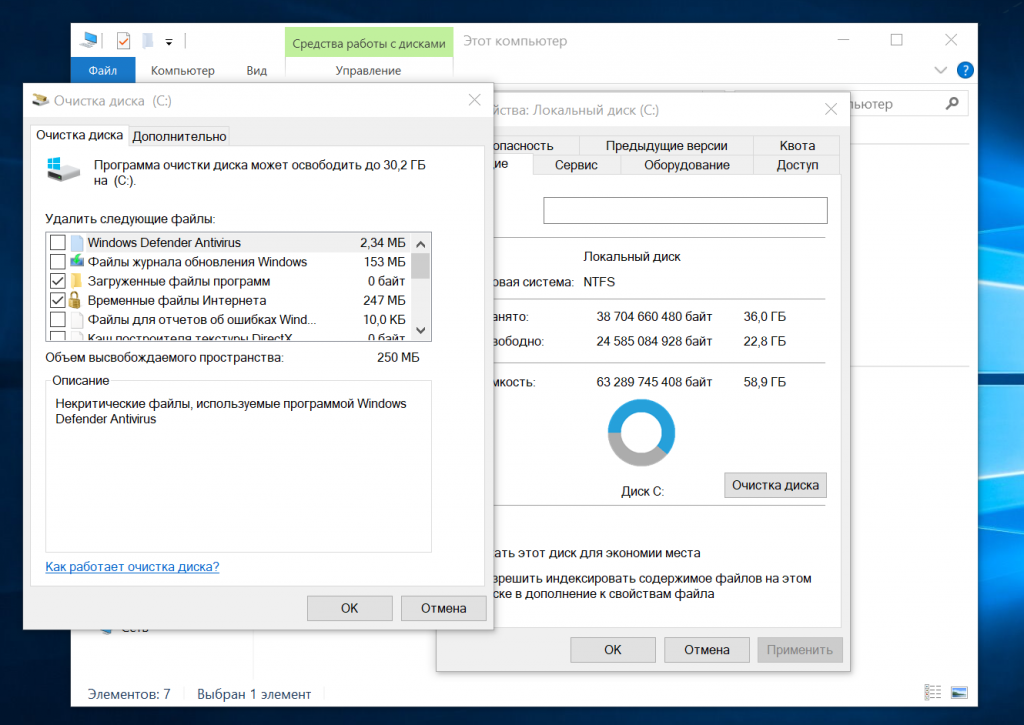Switch Explorer to large icons view
Image resolution: width=1024 pixels, height=725 pixels.
tap(959, 692)
